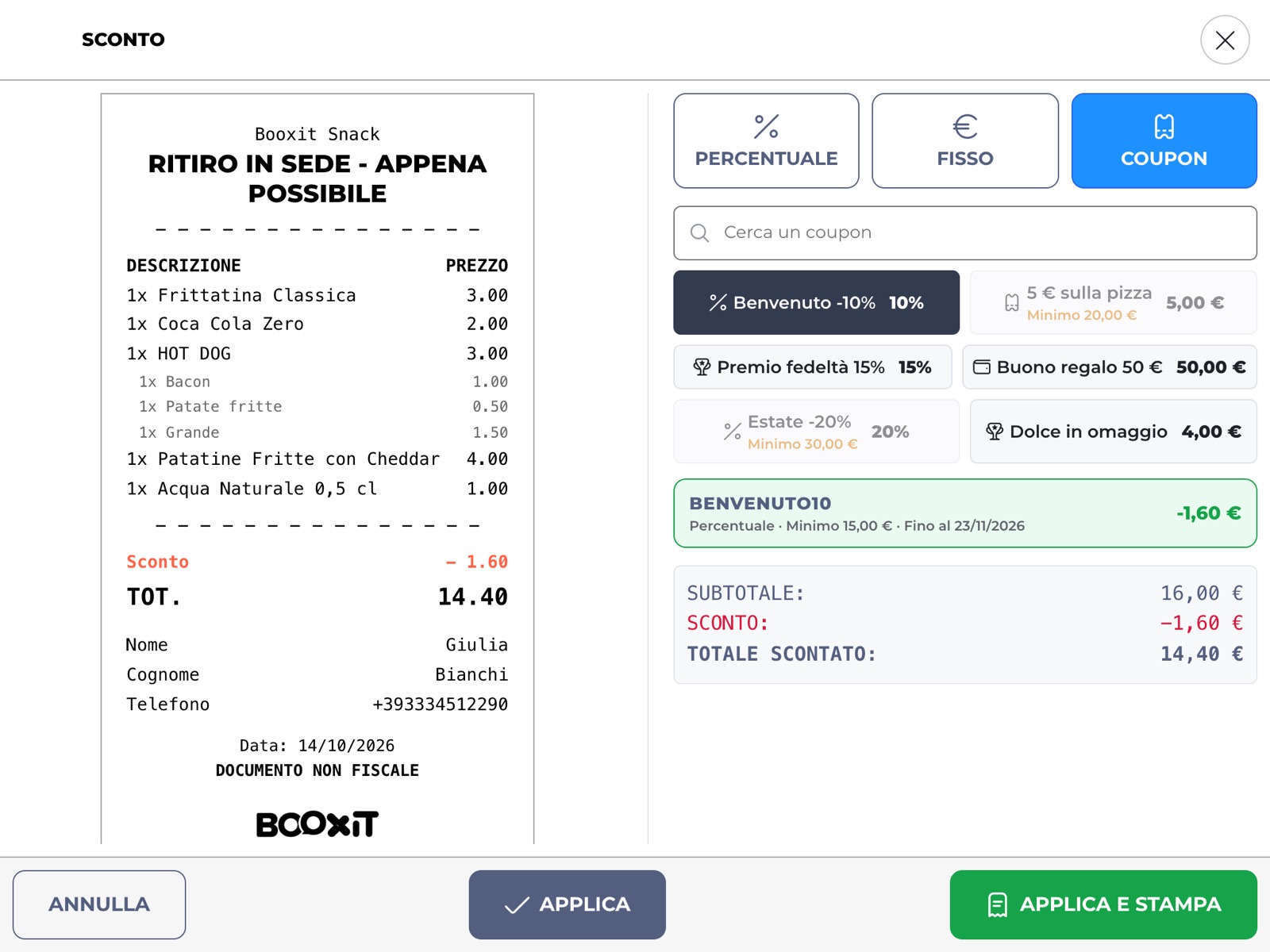This screenshot has height=952, width=1270.
Task: Cancel the discount with Annulla
Action: (x=99, y=904)
